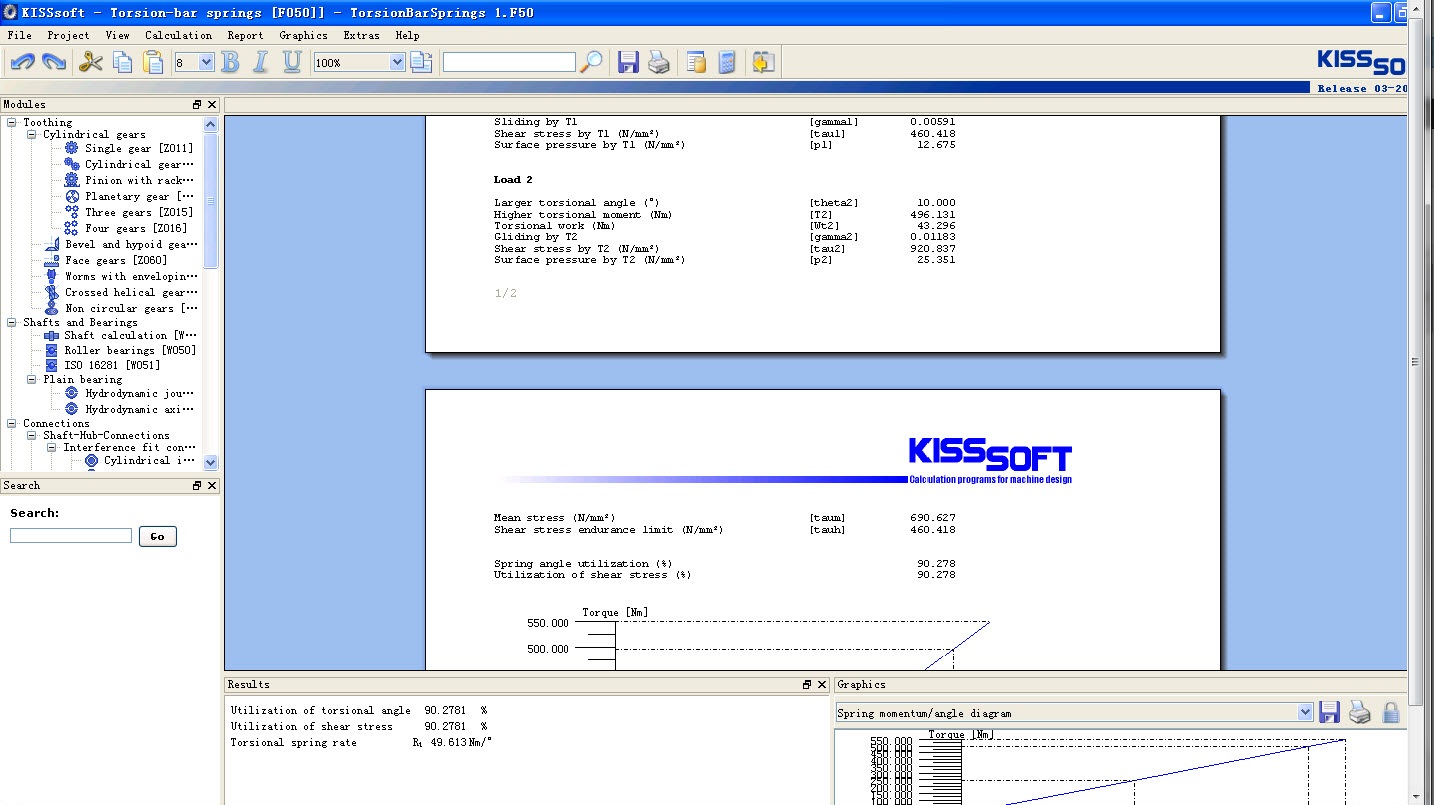This screenshot has width=1434, height=805.
Task: Click the Face gears [Z060] icon
Action: click(52, 260)
